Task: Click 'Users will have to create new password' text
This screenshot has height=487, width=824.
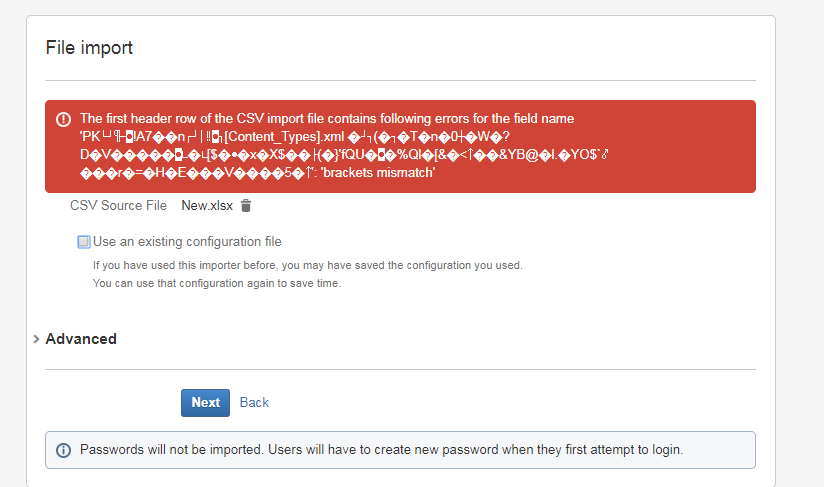Action: tap(476, 450)
